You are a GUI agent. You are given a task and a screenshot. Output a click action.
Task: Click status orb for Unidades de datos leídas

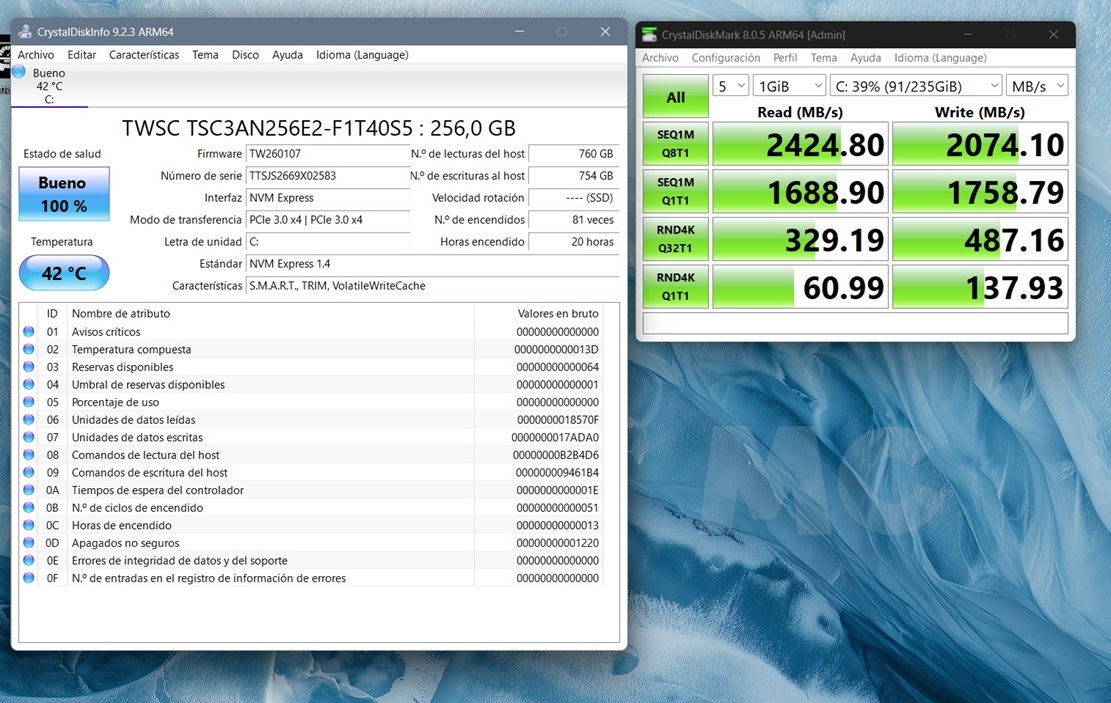coord(28,420)
